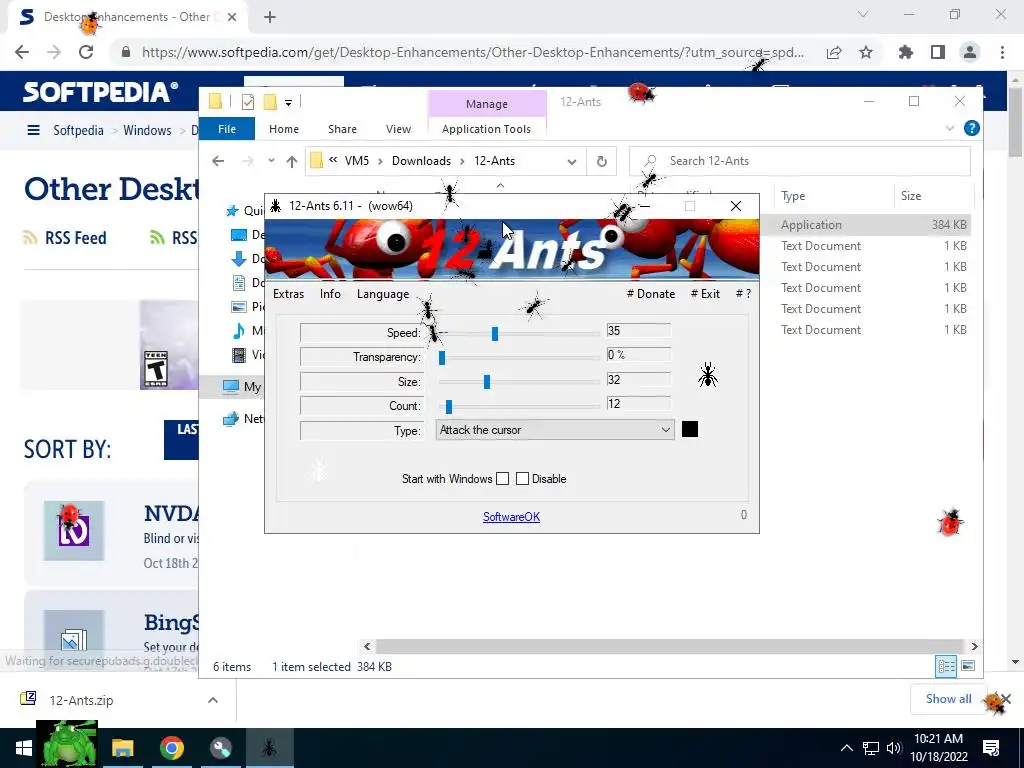Click the # Exit menu item
1024x768 pixels.
705,294
